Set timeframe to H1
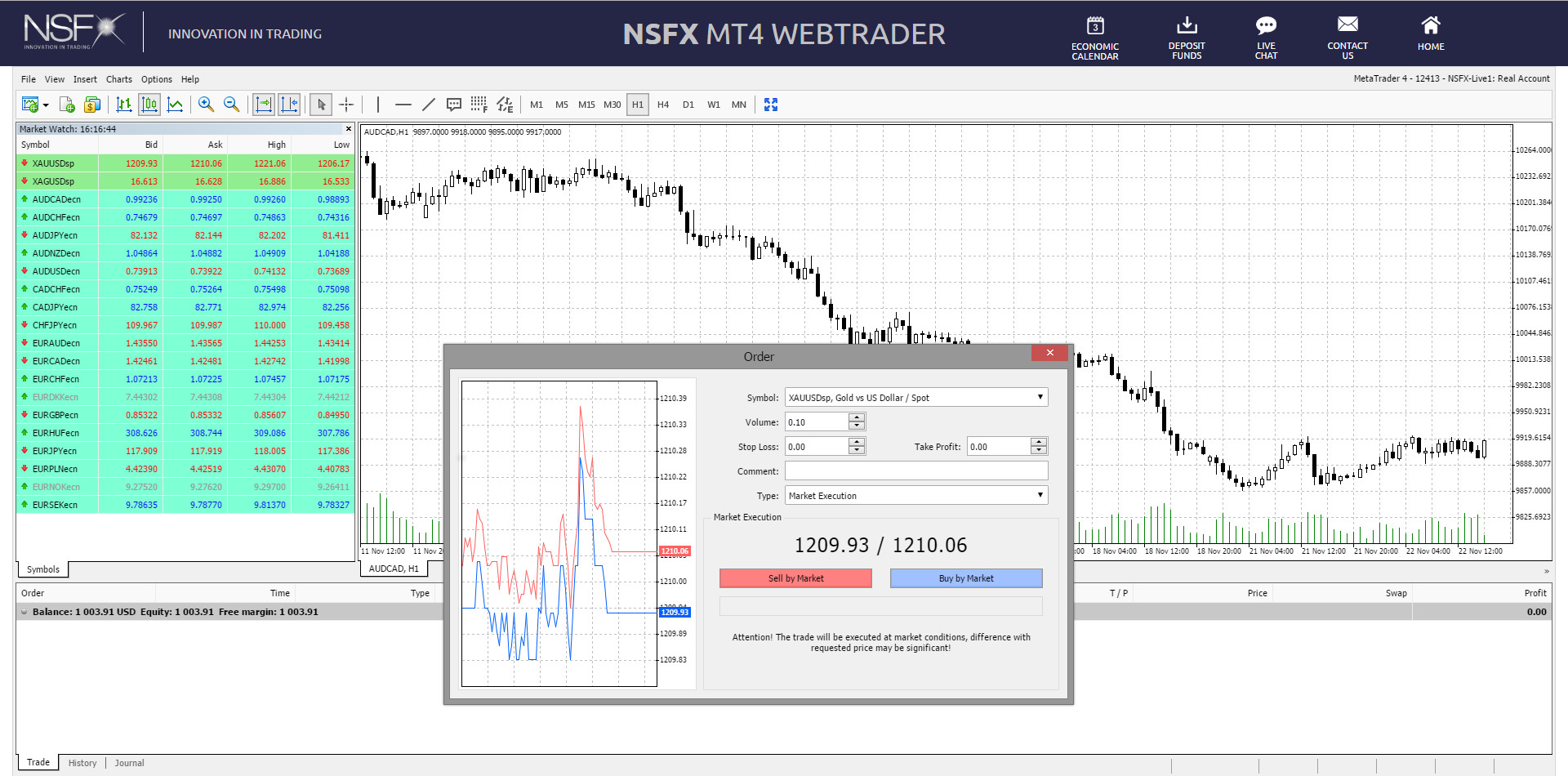Screen dimensions: 1568x776 coord(638,105)
